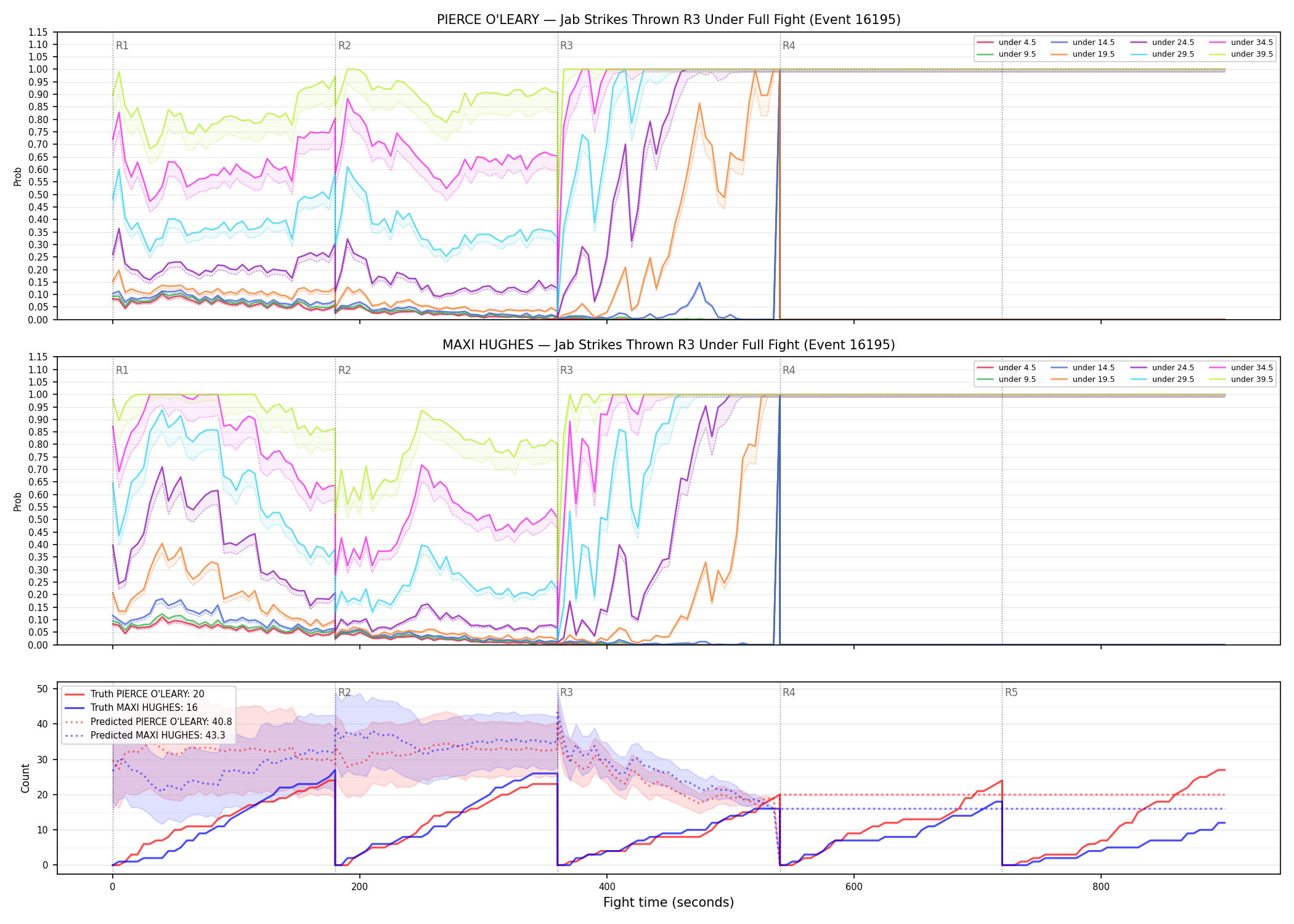The height and width of the screenshot is (924, 1294).
Task: Pick 'under 29.5' in Hughes chart legend
Action: [1162, 379]
